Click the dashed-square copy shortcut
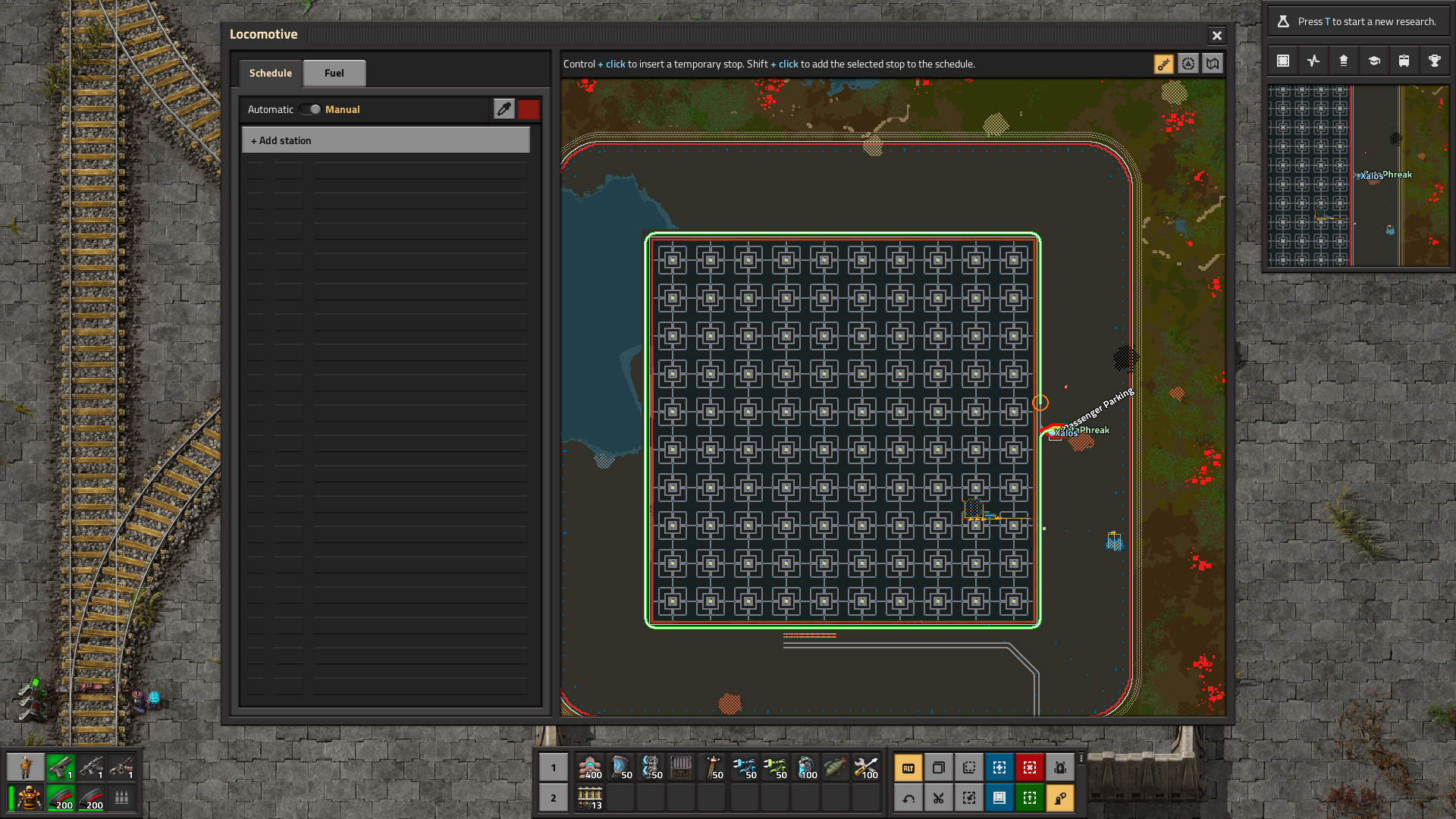1456x819 pixels. click(968, 767)
